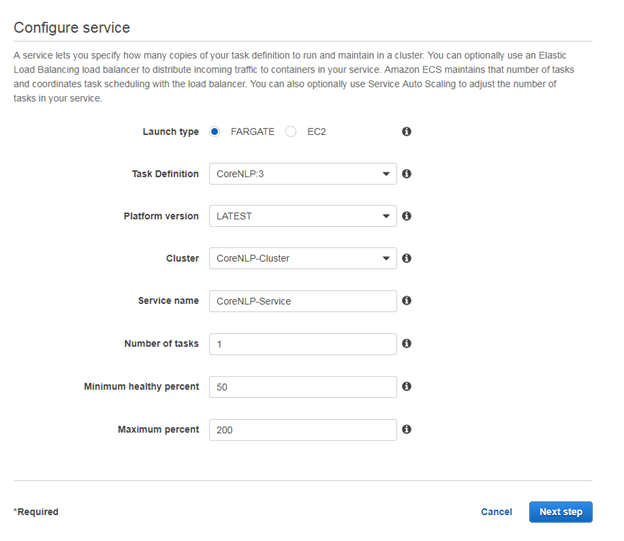Image resolution: width=624 pixels, height=541 pixels.
Task: Click the info icon beside Maximum percent
Action: tap(406, 429)
